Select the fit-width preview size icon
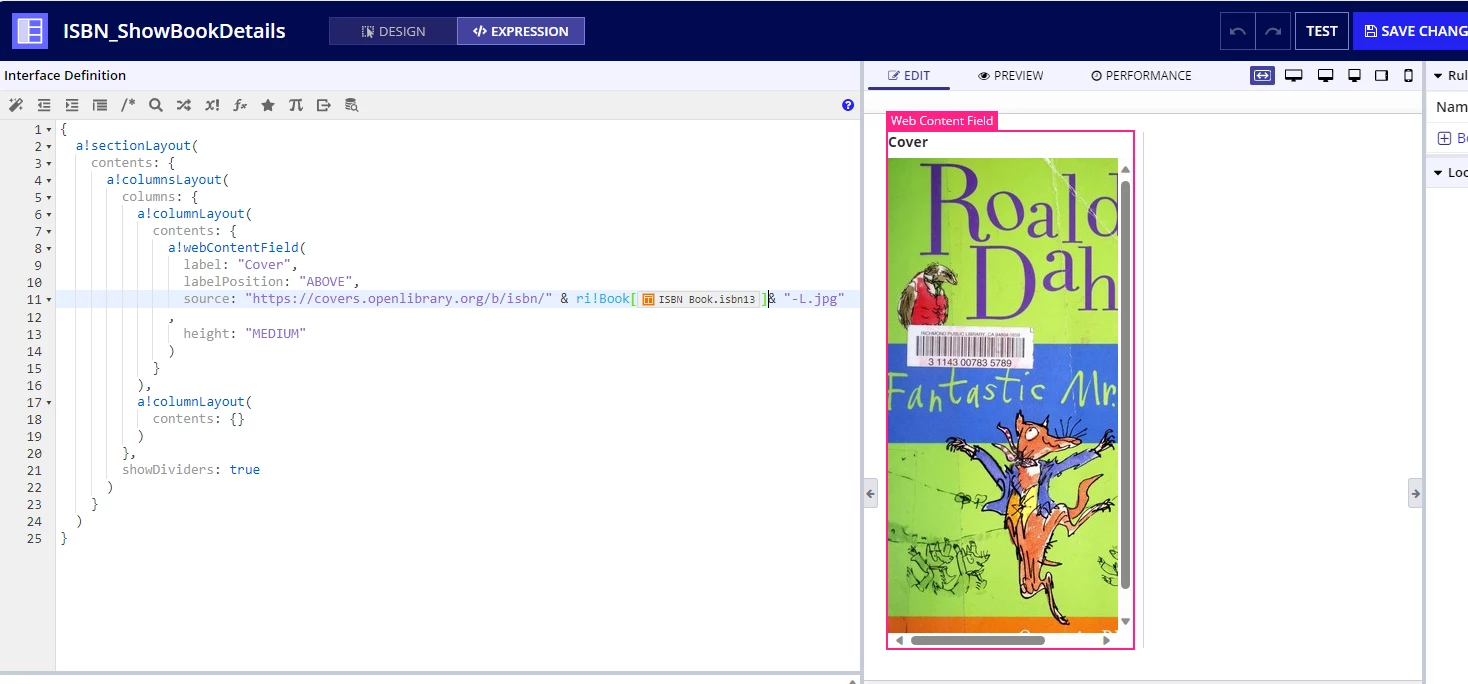1468x684 pixels. (x=1262, y=75)
